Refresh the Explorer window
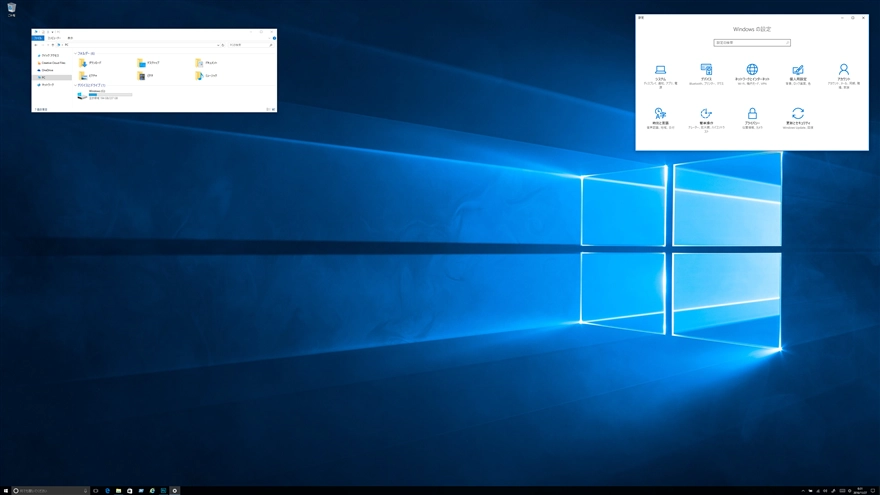This screenshot has height=495, width=880. point(223,45)
